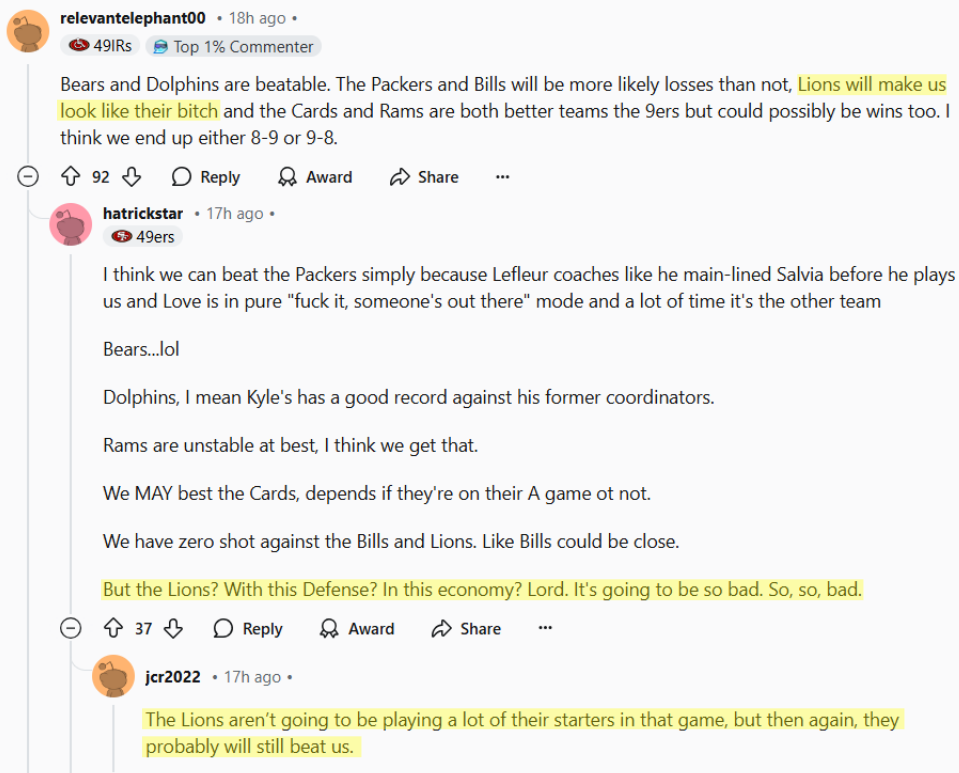Downvote hatrickstar's comment with 37 votes
Viewport: 959px width, 773px height.
174,629
